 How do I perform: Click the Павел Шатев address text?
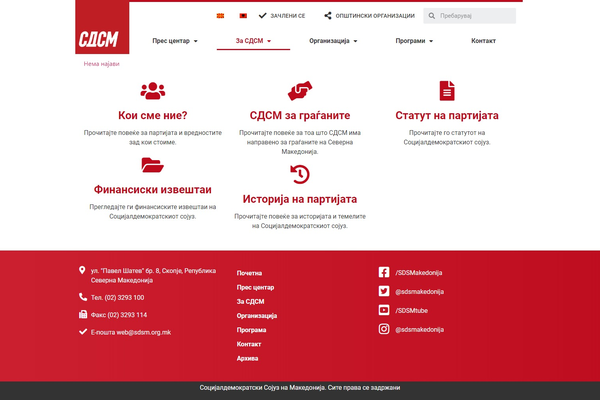coord(153,275)
